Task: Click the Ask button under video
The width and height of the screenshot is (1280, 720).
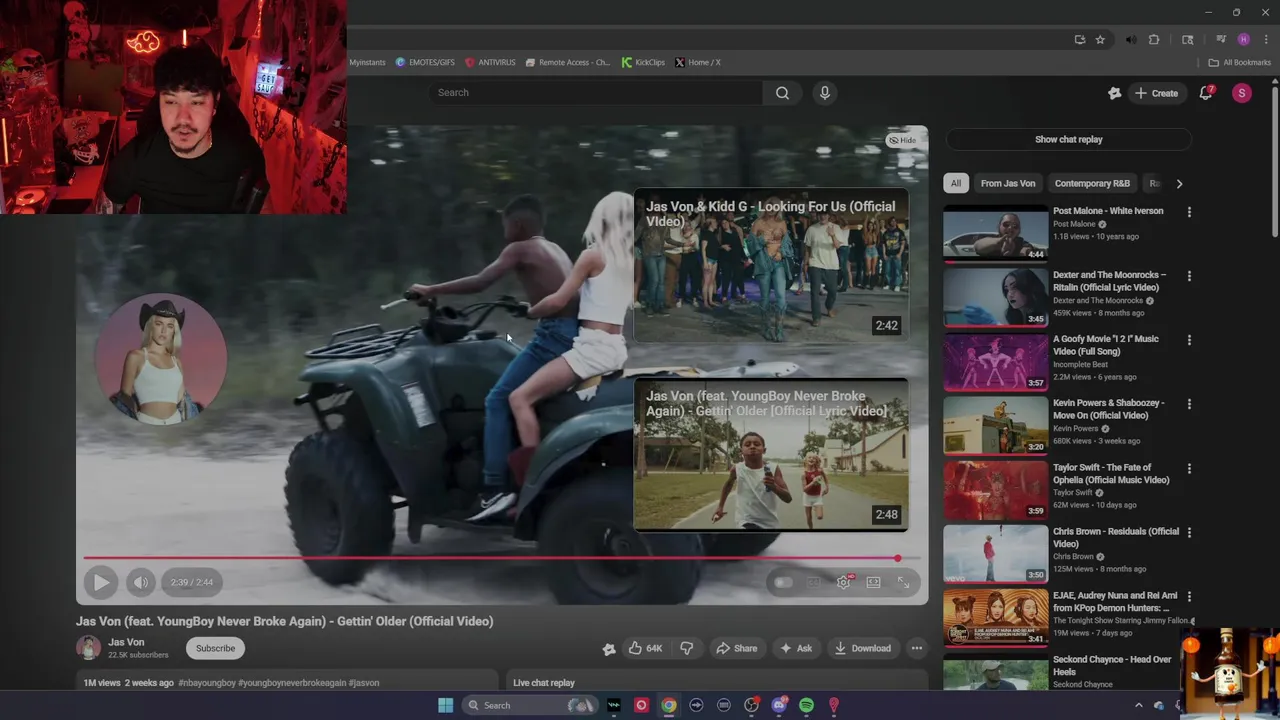Action: (796, 648)
